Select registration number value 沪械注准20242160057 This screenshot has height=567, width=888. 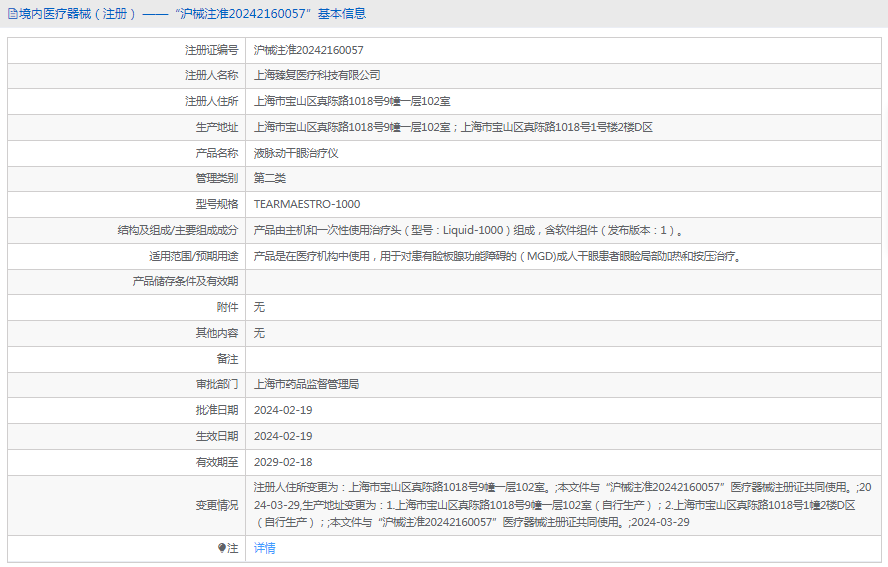tap(308, 50)
